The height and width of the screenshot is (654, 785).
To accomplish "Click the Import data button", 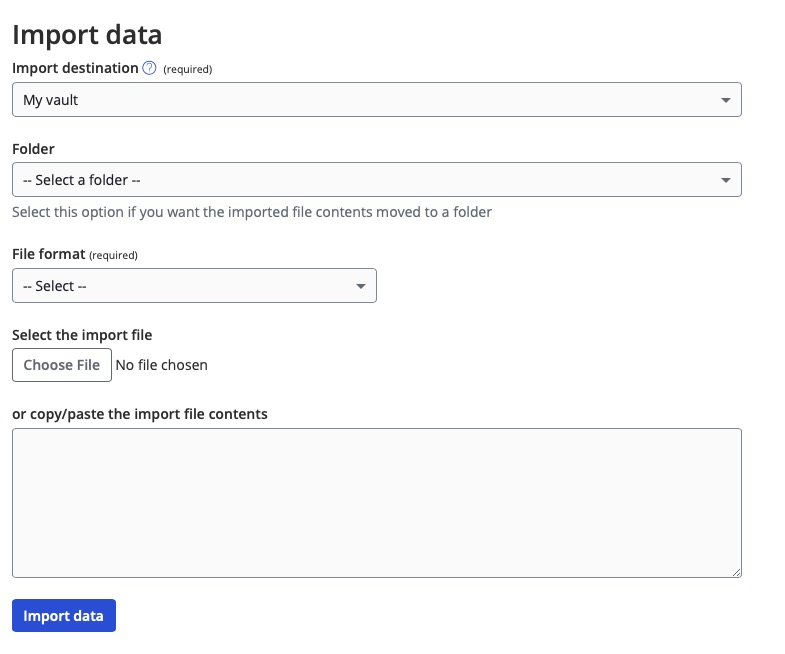I will tap(64, 616).
